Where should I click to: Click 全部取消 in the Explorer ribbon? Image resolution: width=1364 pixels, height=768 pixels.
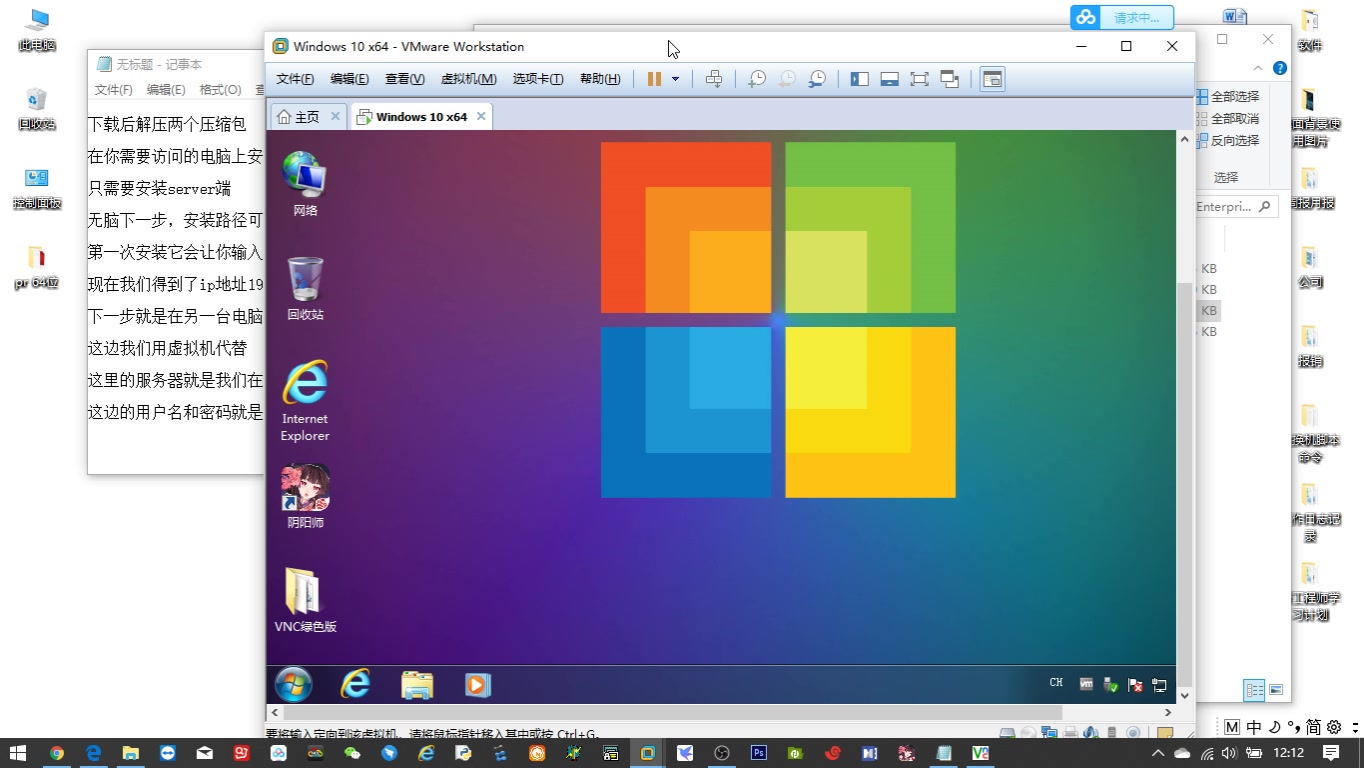tap(1228, 119)
